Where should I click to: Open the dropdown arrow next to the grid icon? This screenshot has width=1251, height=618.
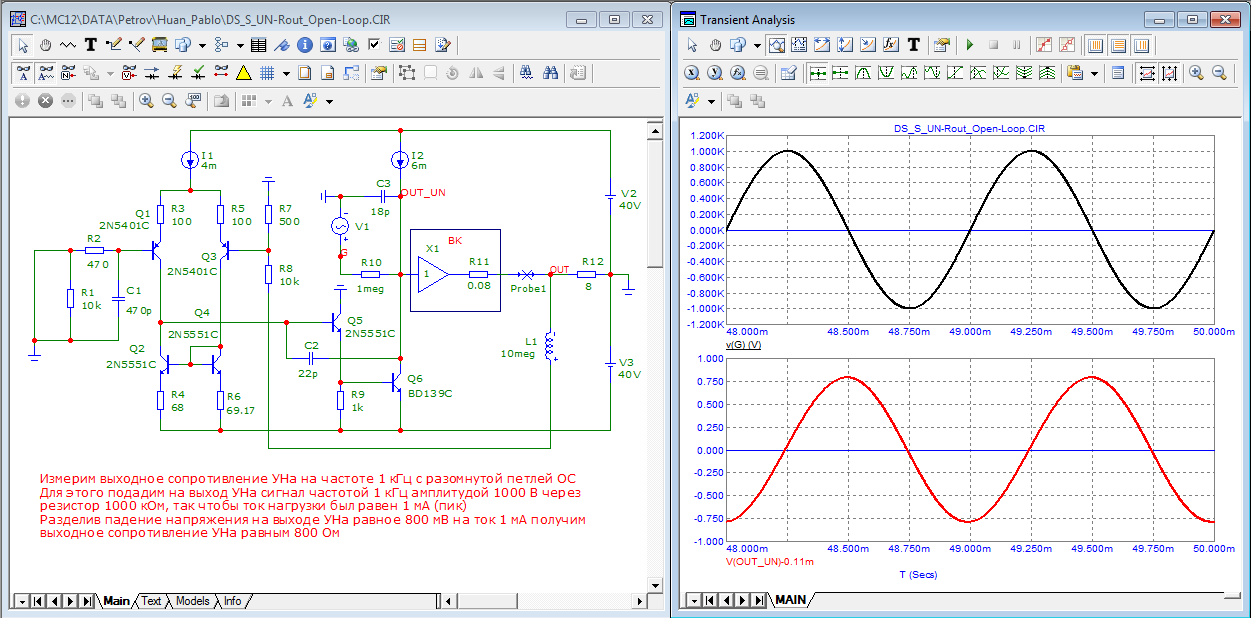(x=286, y=72)
